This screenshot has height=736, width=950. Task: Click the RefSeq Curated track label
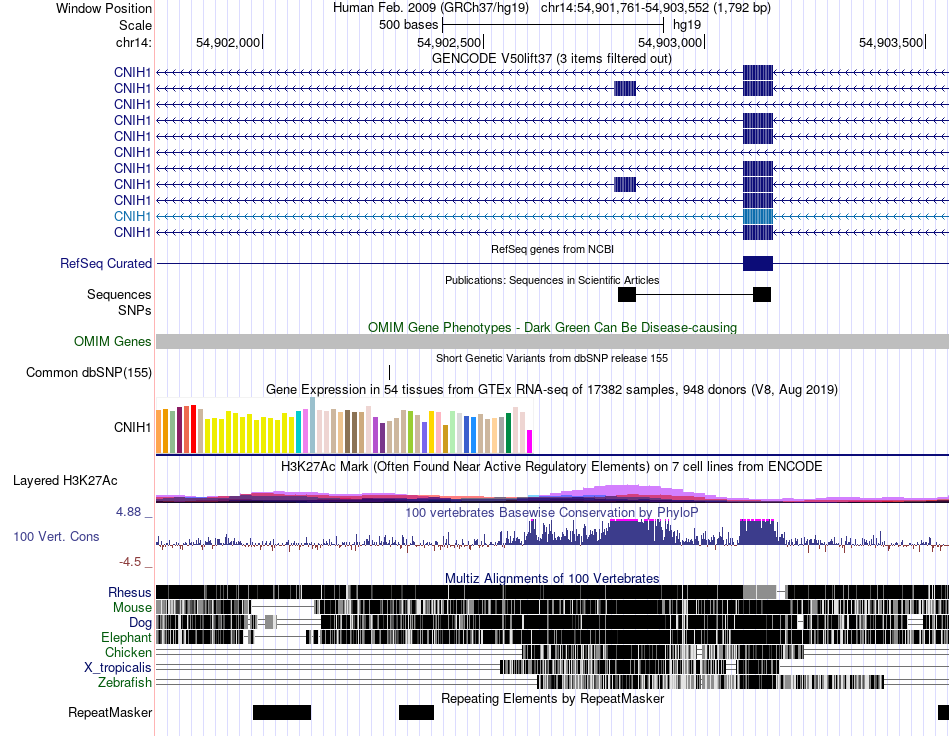coord(106,264)
